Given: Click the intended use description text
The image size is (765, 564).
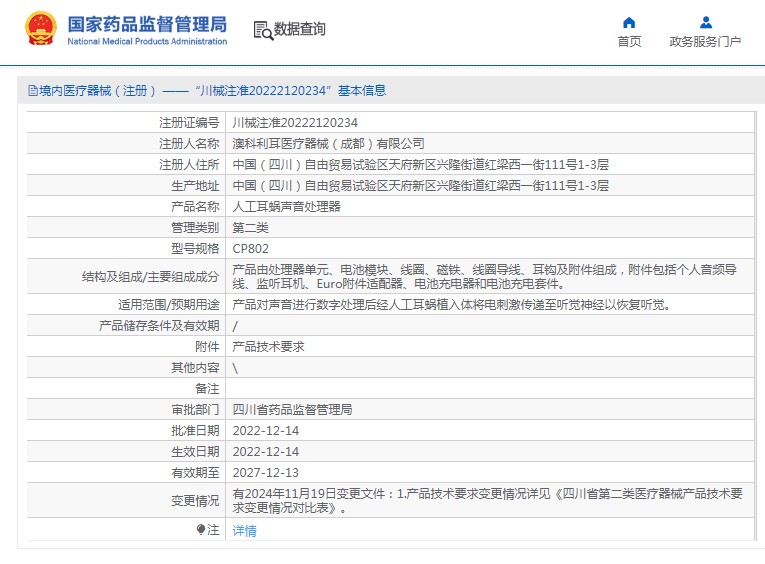Looking at the screenshot, I should click(x=452, y=304).
